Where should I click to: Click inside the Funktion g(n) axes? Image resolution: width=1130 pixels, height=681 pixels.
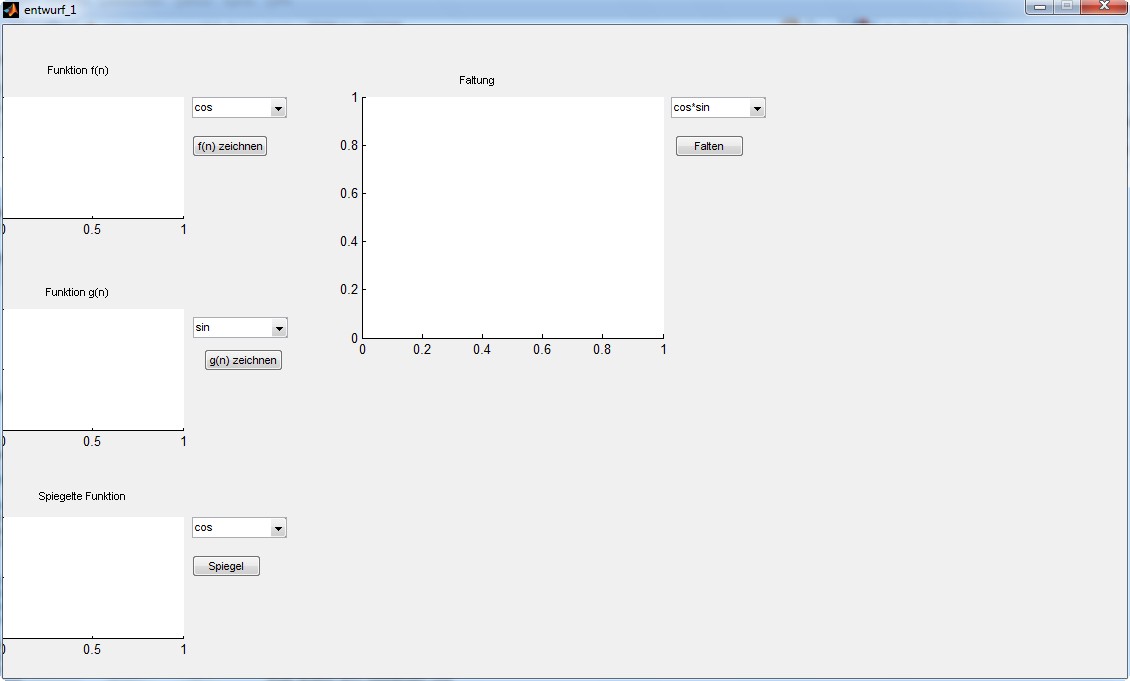pyautogui.click(x=93, y=369)
